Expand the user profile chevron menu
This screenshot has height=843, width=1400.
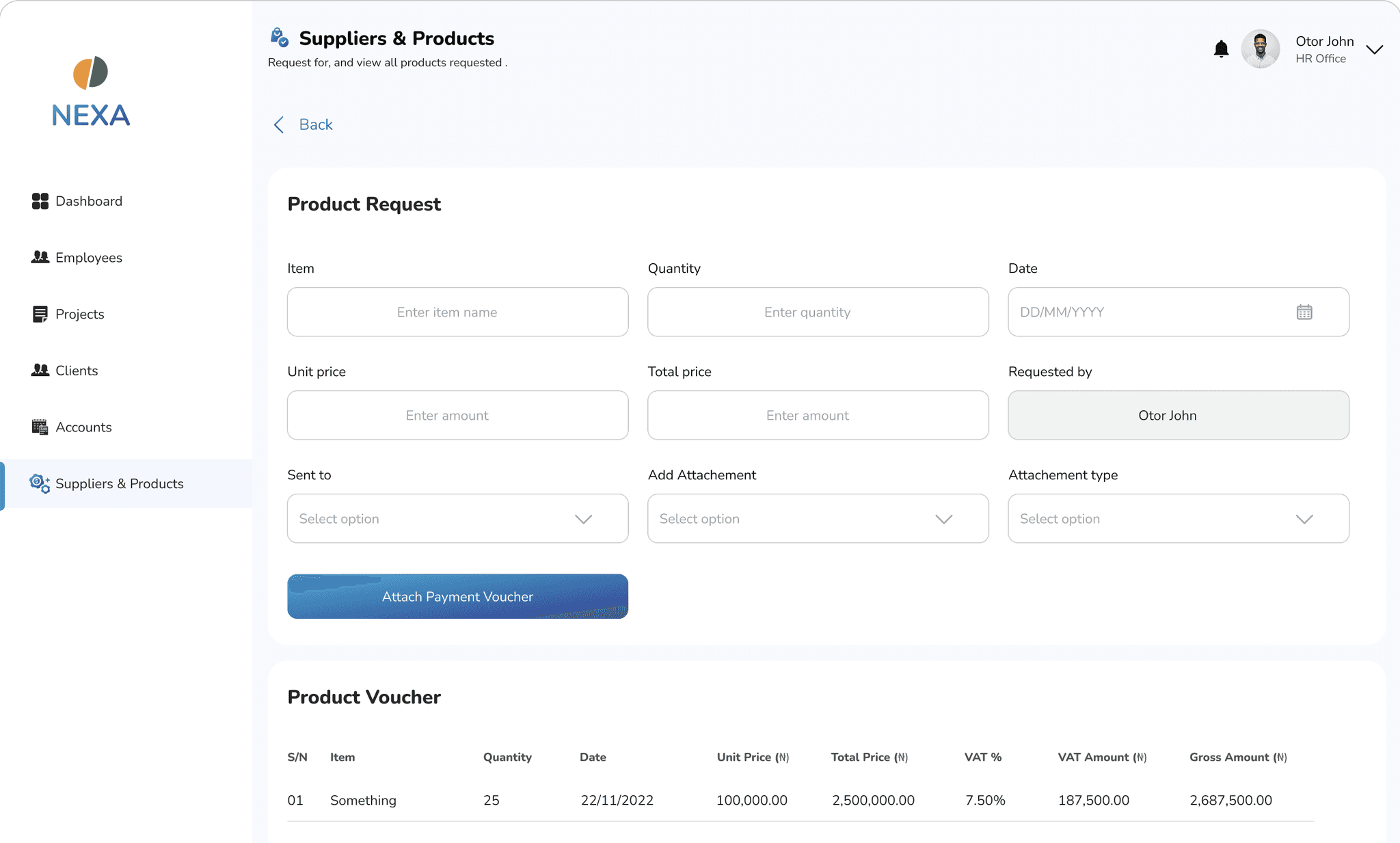[x=1374, y=49]
